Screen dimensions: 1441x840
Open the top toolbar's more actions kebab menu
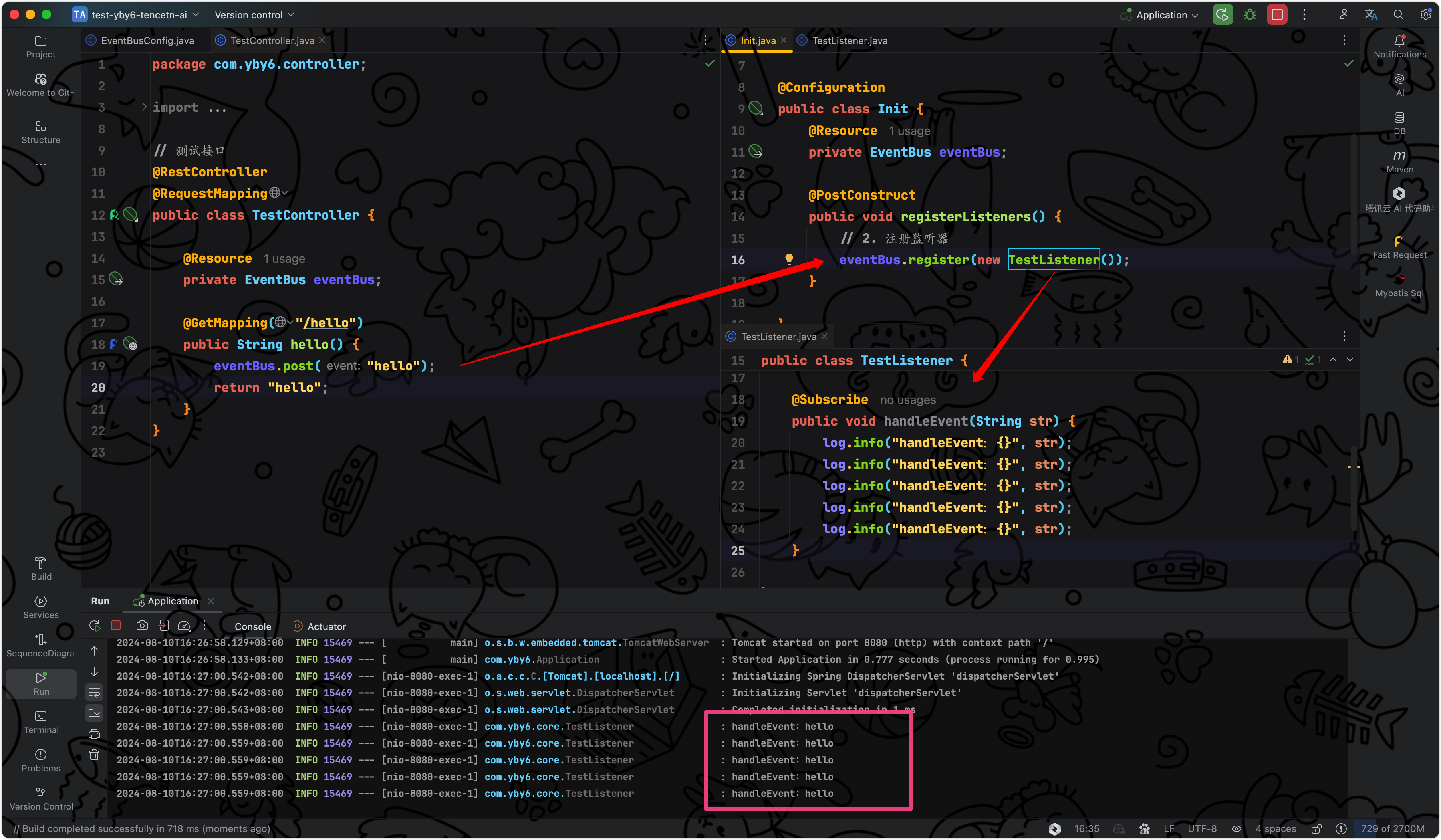[x=1304, y=15]
